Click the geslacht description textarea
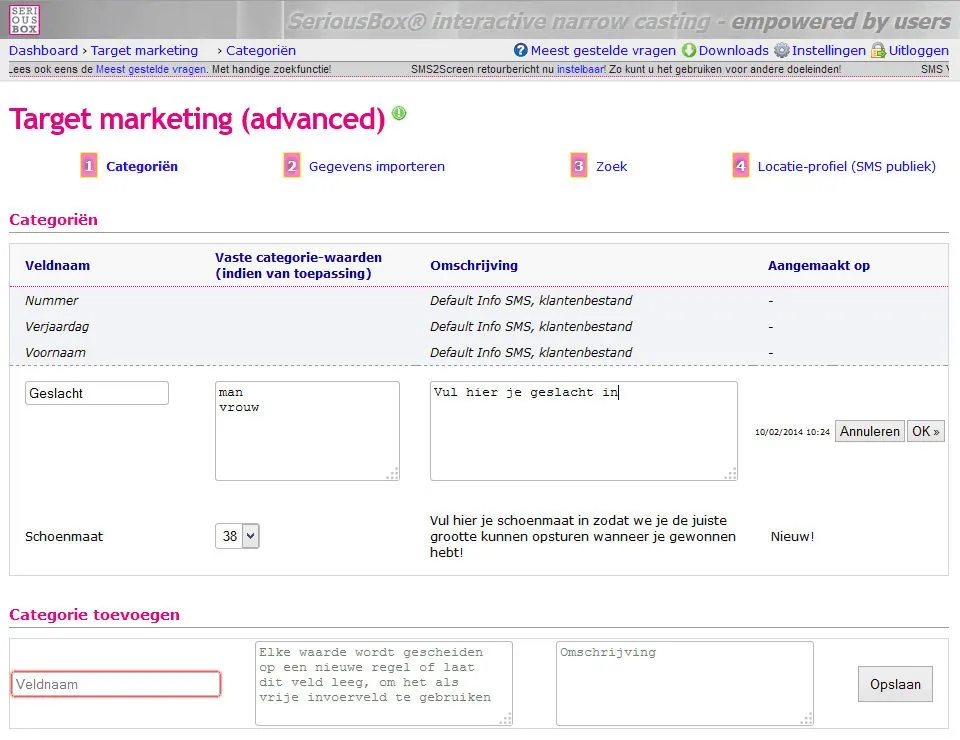The height and width of the screenshot is (740, 960). [583, 431]
